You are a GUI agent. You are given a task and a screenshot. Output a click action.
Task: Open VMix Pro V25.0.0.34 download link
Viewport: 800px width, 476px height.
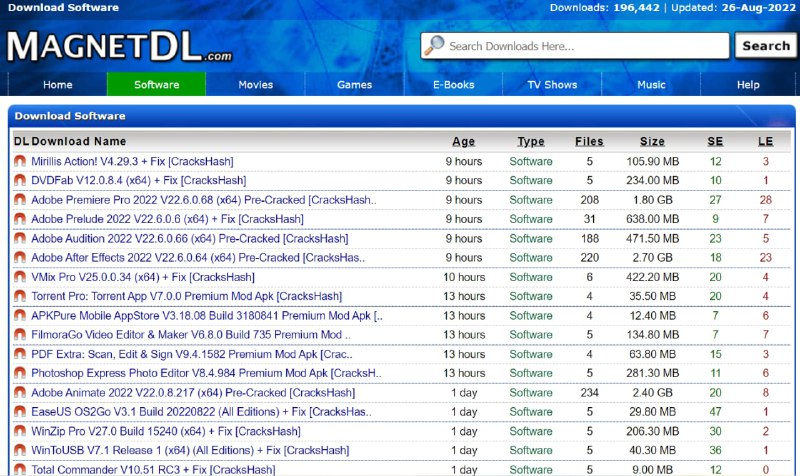tap(143, 277)
